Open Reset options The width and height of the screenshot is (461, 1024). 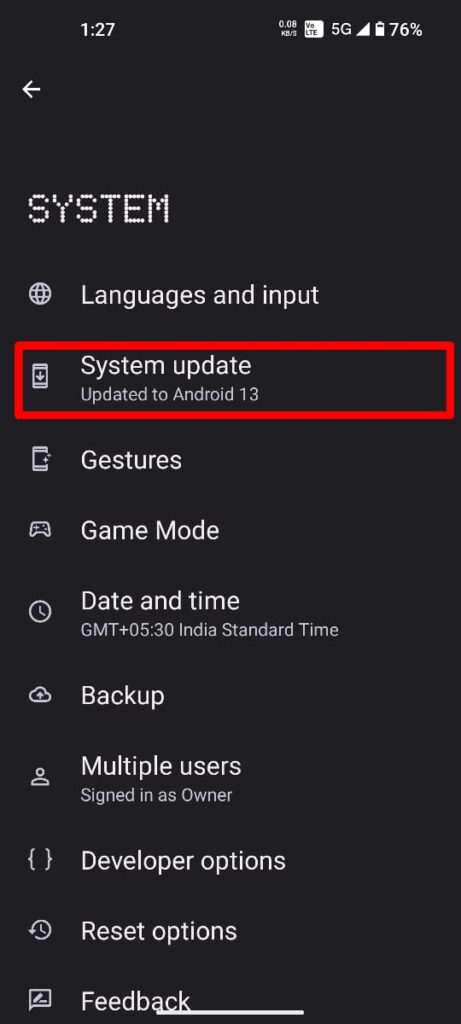[x=230, y=931]
